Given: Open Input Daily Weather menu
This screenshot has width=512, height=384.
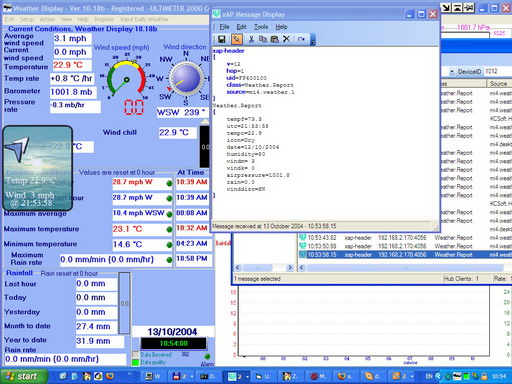Looking at the screenshot, I should [x=144, y=19].
